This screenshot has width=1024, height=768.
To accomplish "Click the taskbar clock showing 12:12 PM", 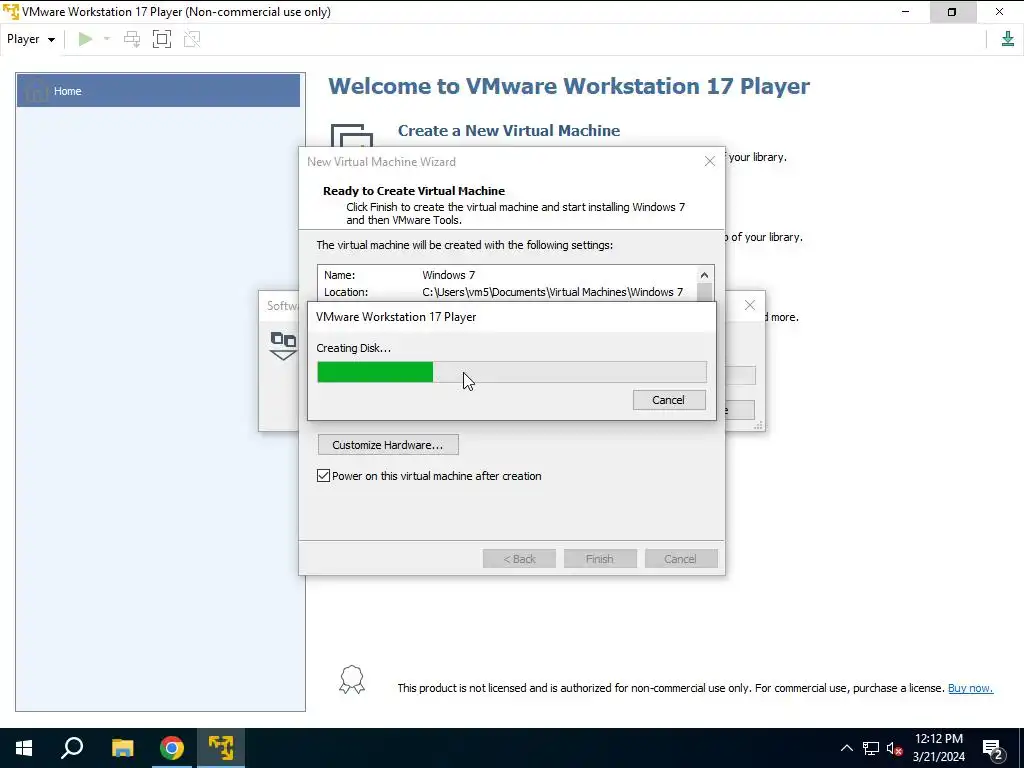I will pyautogui.click(x=938, y=748).
